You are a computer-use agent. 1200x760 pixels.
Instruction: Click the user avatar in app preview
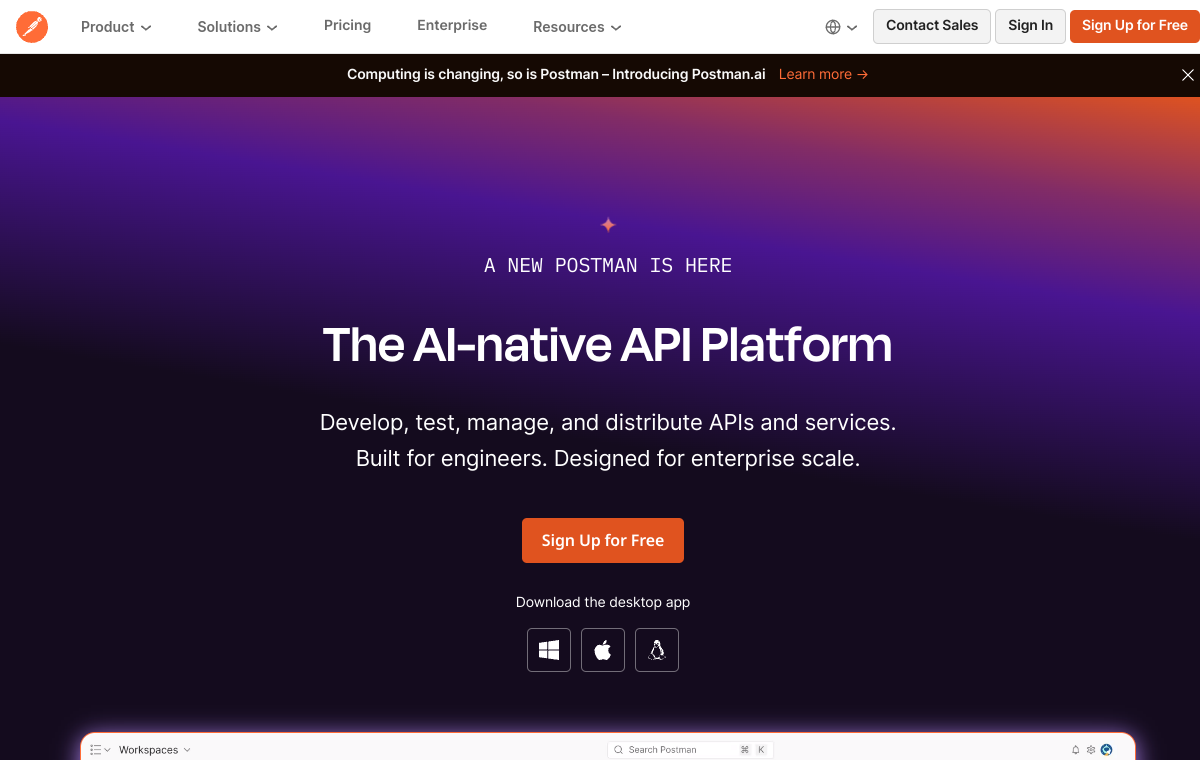click(1107, 750)
